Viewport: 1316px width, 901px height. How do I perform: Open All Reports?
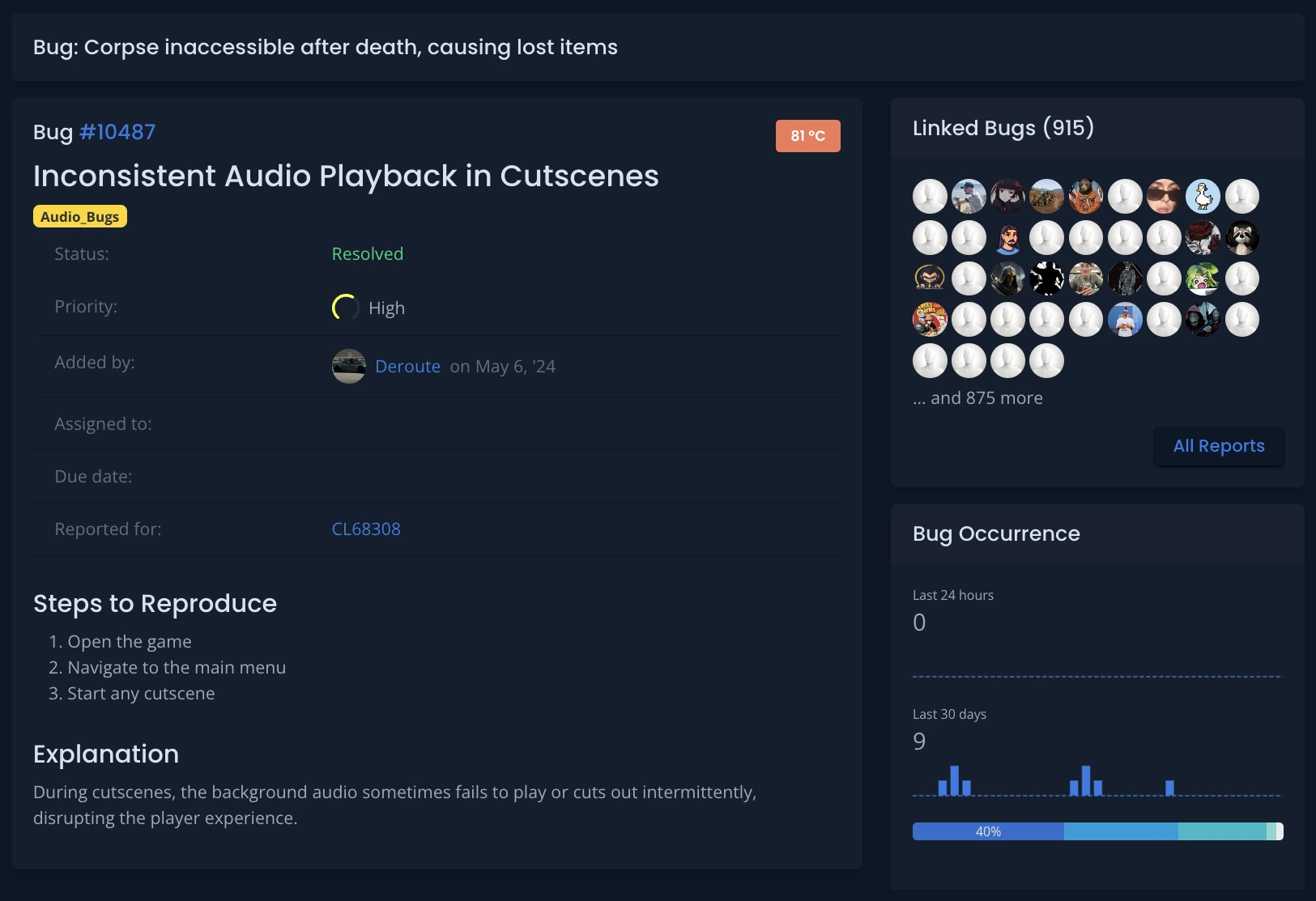[1219, 446]
